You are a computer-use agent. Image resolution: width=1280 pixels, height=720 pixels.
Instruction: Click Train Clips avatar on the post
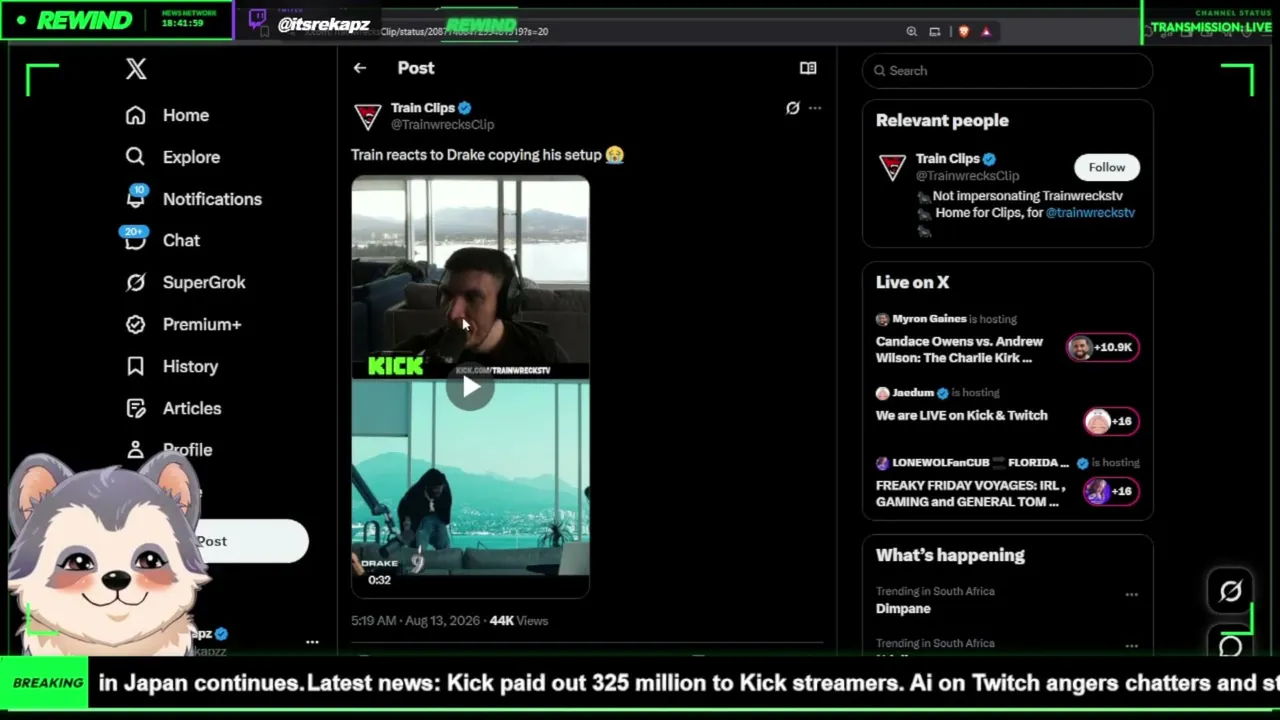tap(367, 116)
